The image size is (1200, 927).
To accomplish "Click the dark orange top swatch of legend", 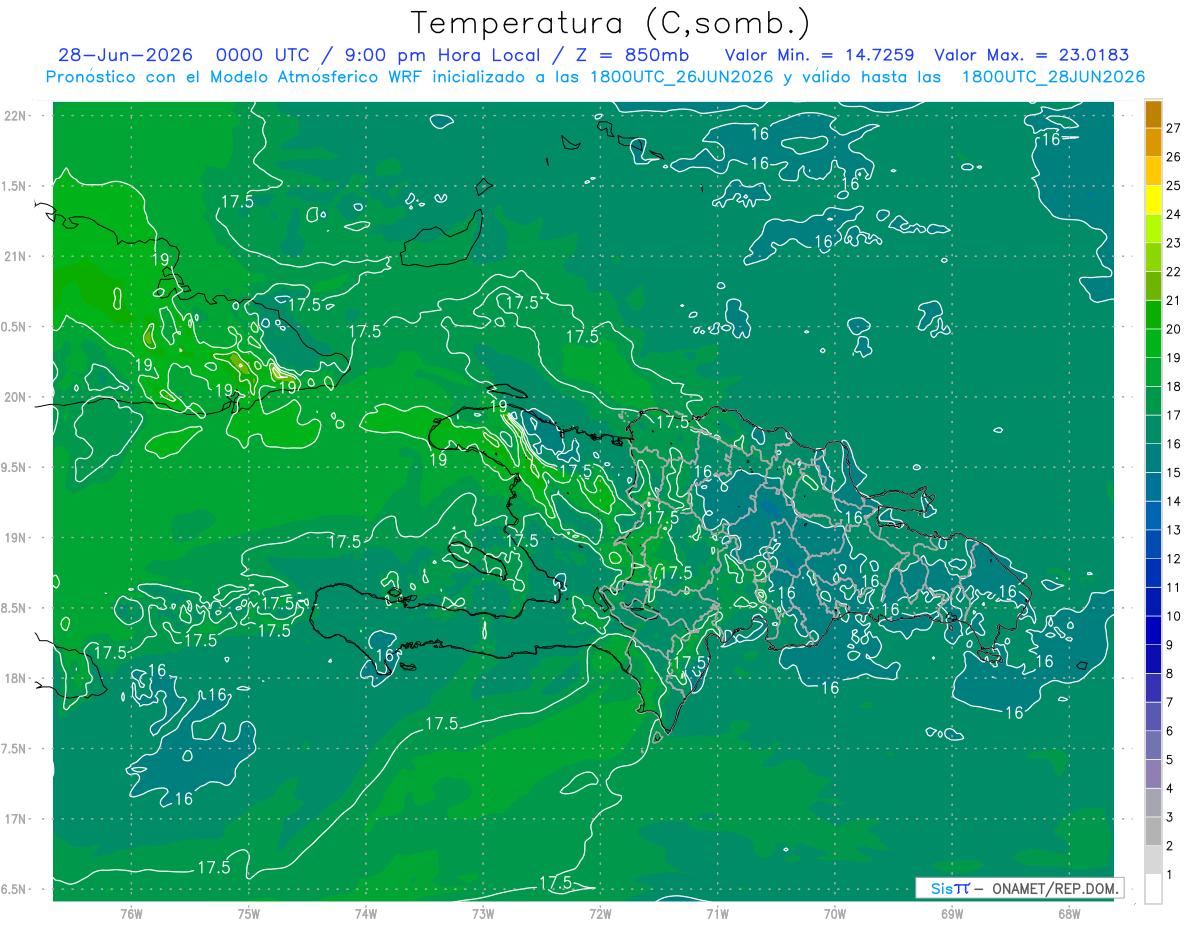I will point(1153,114).
